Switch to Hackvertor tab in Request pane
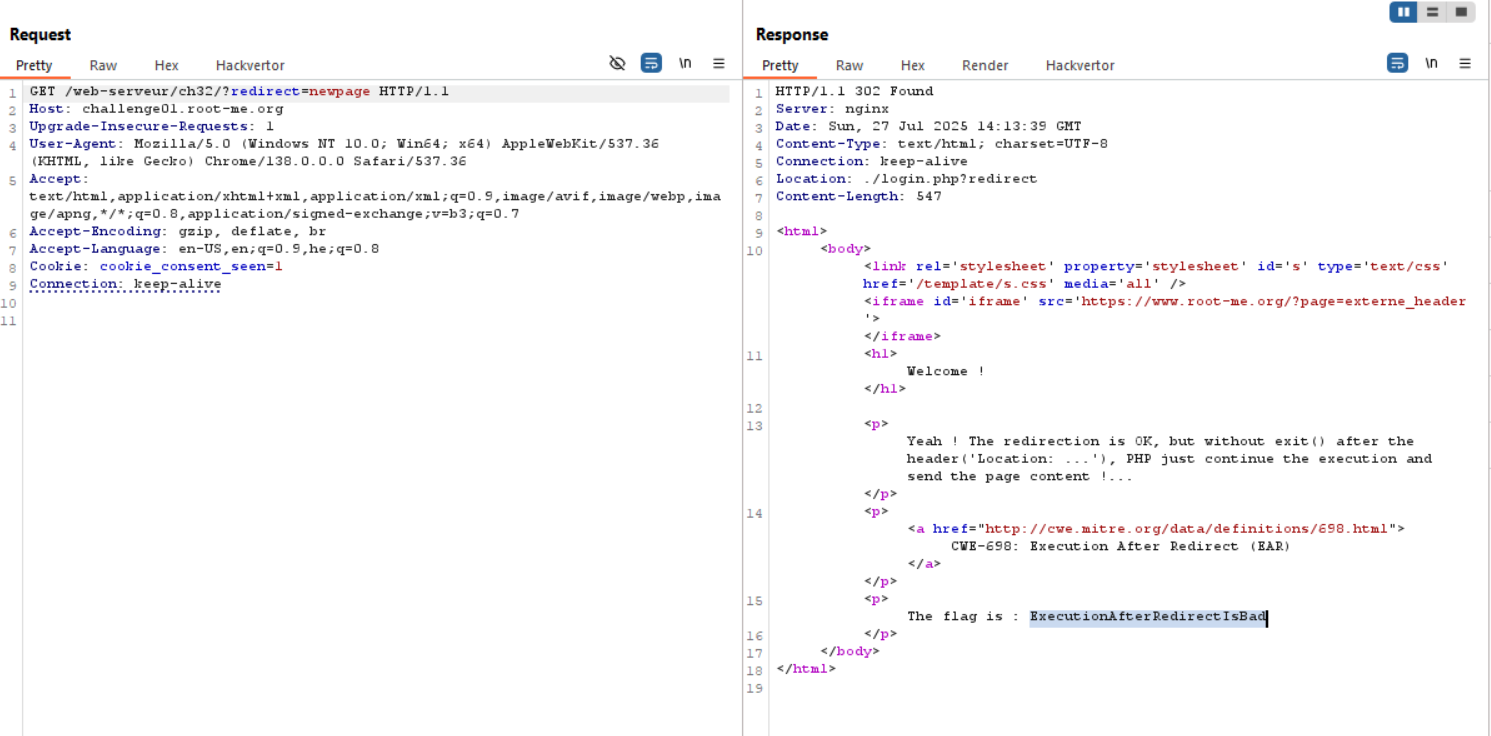The image size is (1491, 736). point(250,65)
